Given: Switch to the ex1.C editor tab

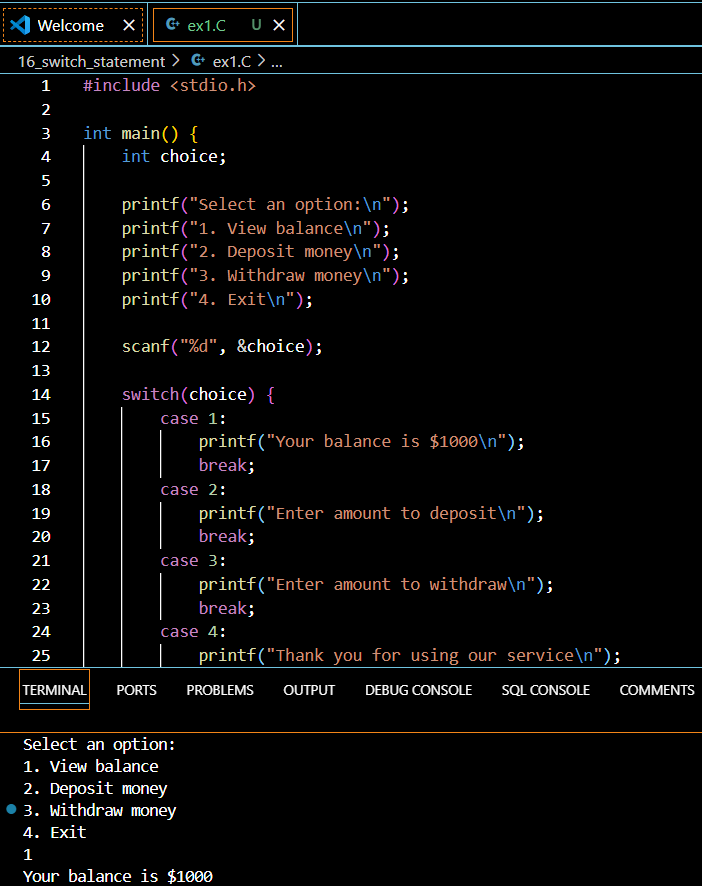Looking at the screenshot, I should click(207, 25).
